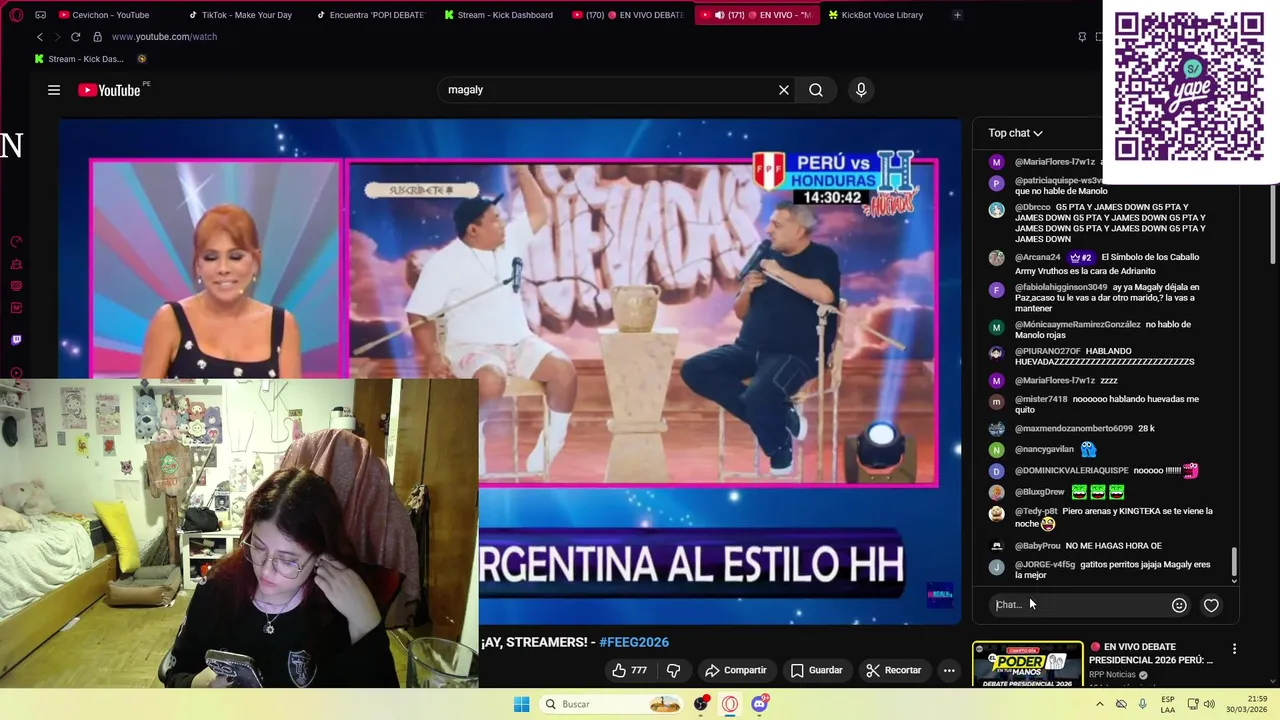Click the Guardar save button

pos(816,670)
